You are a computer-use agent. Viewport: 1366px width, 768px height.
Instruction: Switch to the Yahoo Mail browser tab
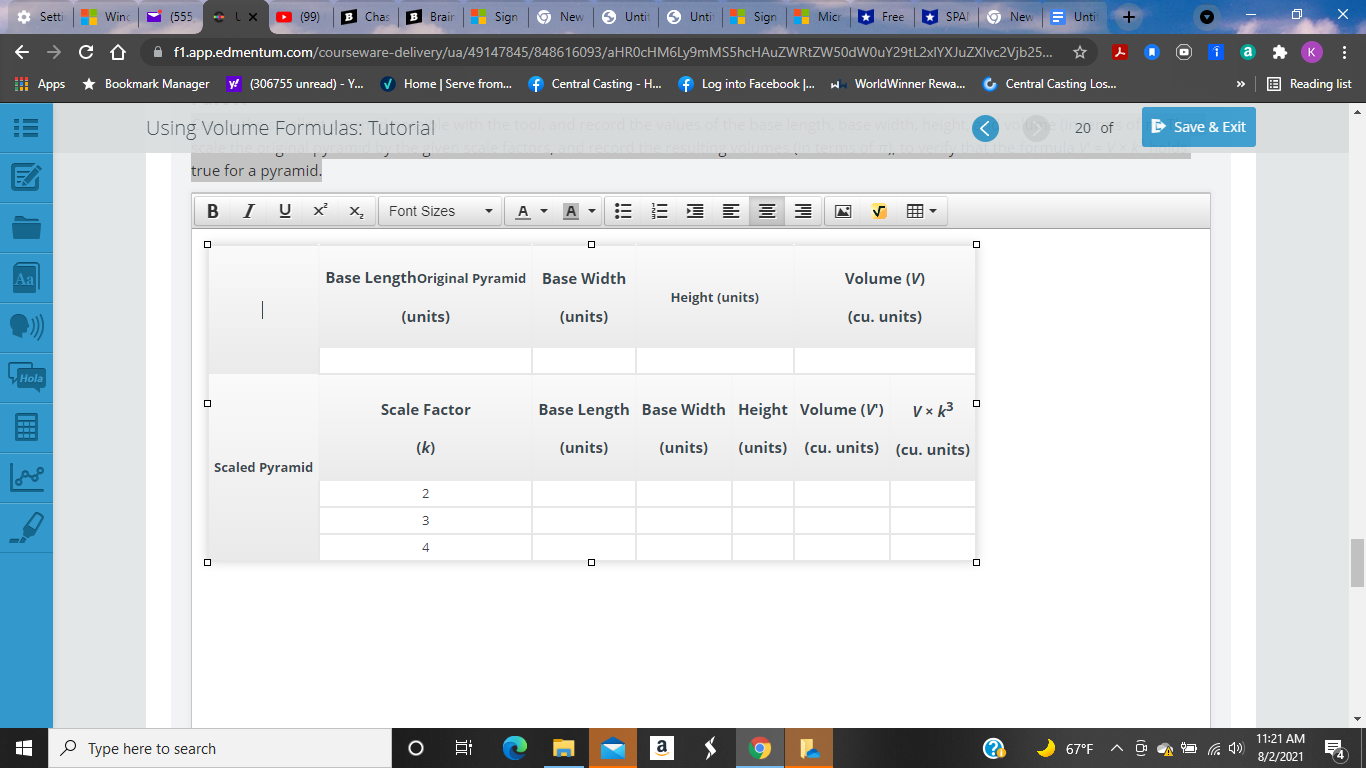(x=168, y=17)
